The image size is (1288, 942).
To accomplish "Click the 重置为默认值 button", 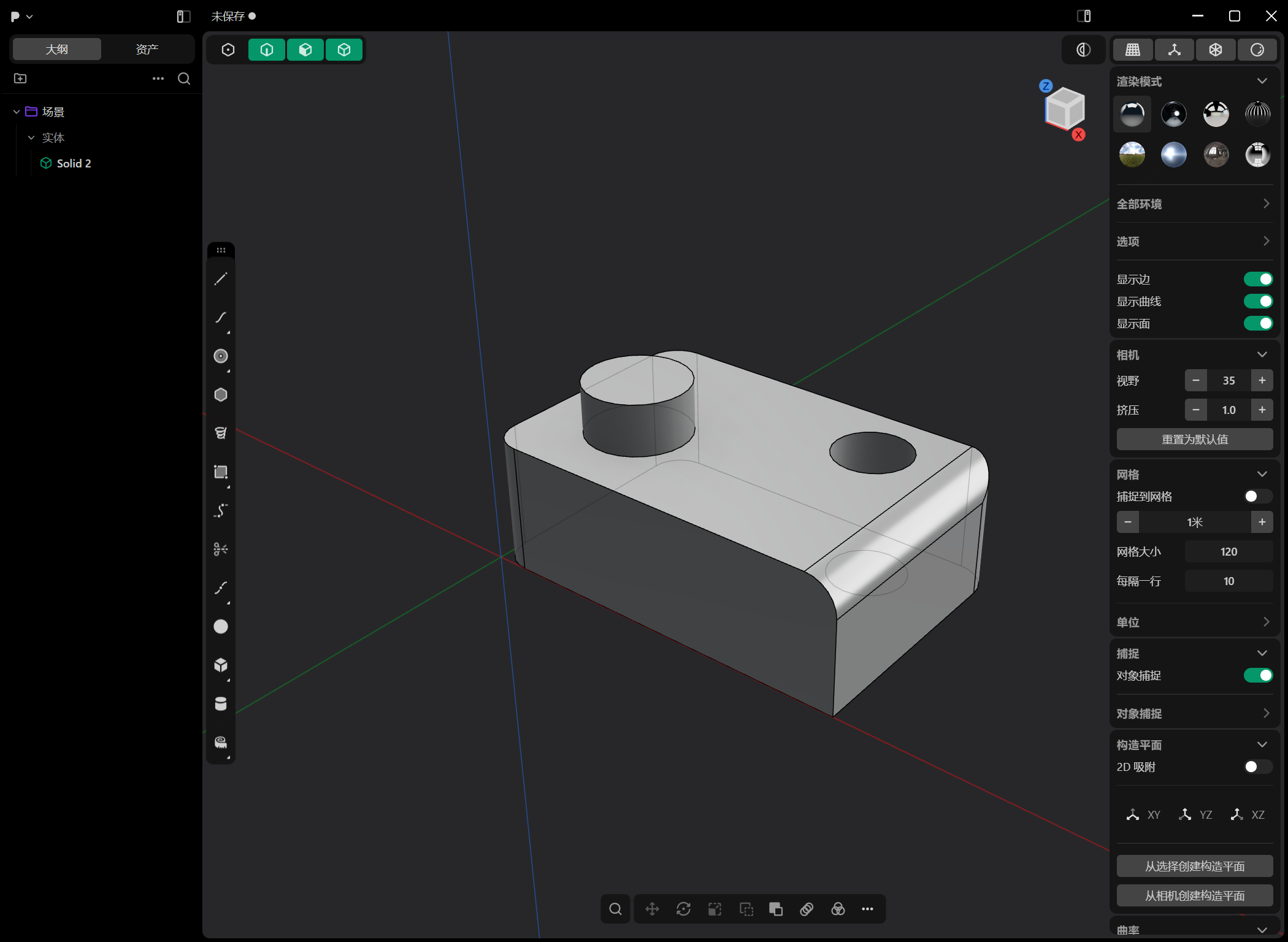I will pyautogui.click(x=1195, y=440).
